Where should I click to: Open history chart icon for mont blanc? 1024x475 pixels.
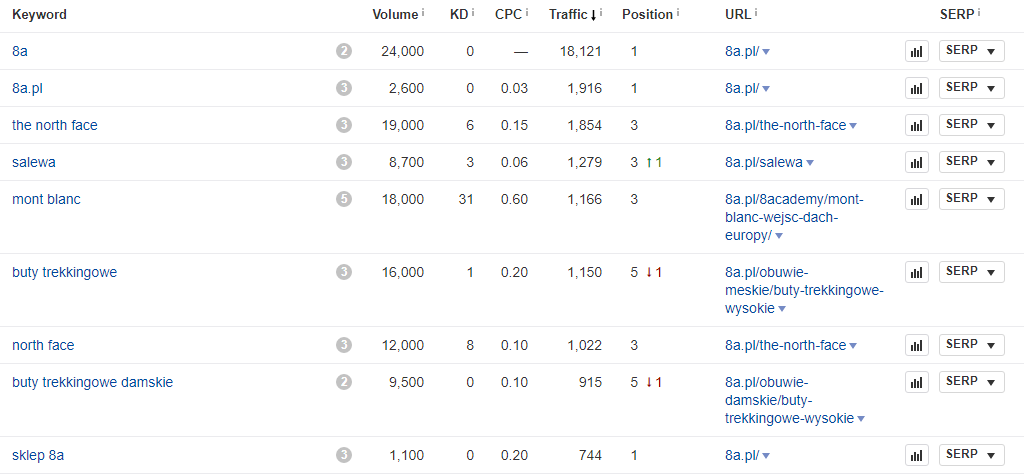click(917, 199)
